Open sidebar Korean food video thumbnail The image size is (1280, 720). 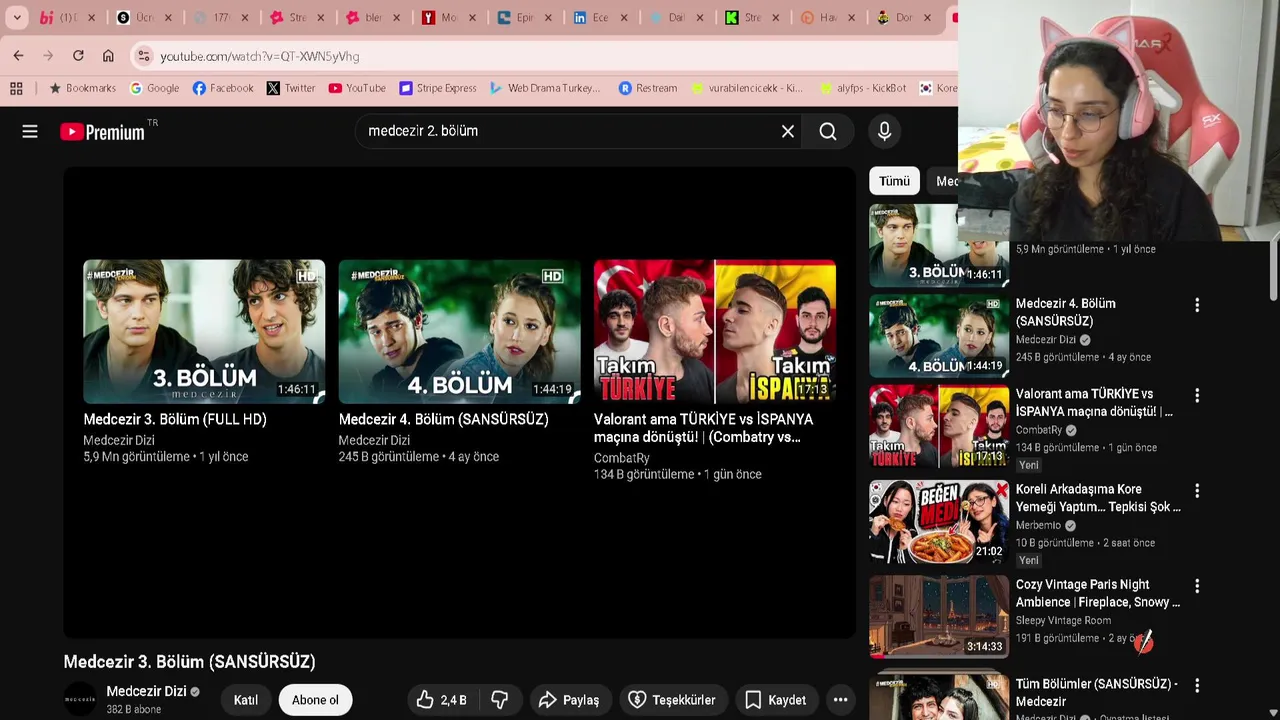(x=939, y=521)
